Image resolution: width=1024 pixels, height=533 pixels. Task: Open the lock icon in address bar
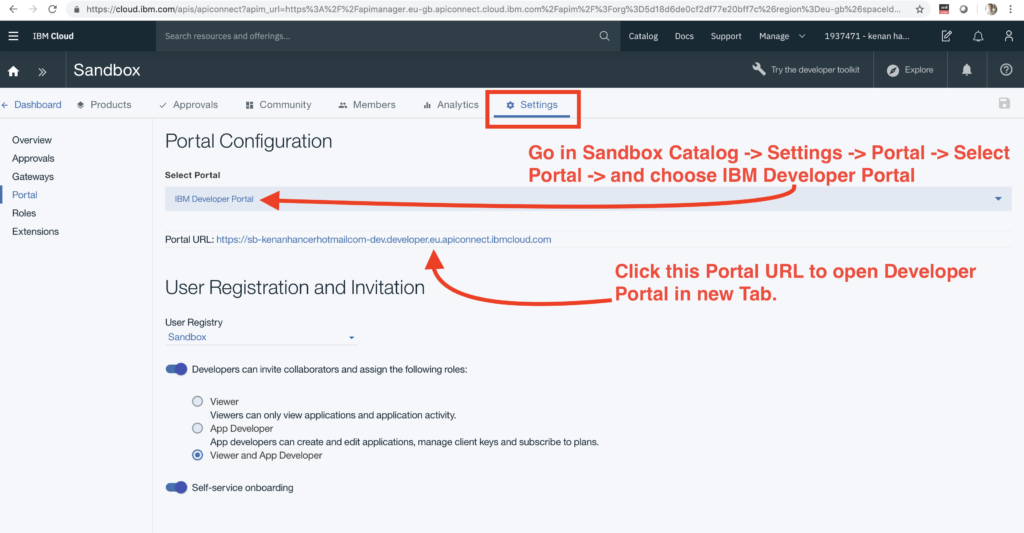pyautogui.click(x=77, y=9)
